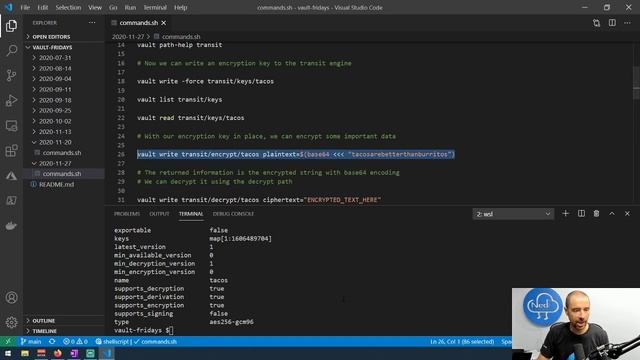Click the remote window indicator in status bar

[x=8, y=342]
